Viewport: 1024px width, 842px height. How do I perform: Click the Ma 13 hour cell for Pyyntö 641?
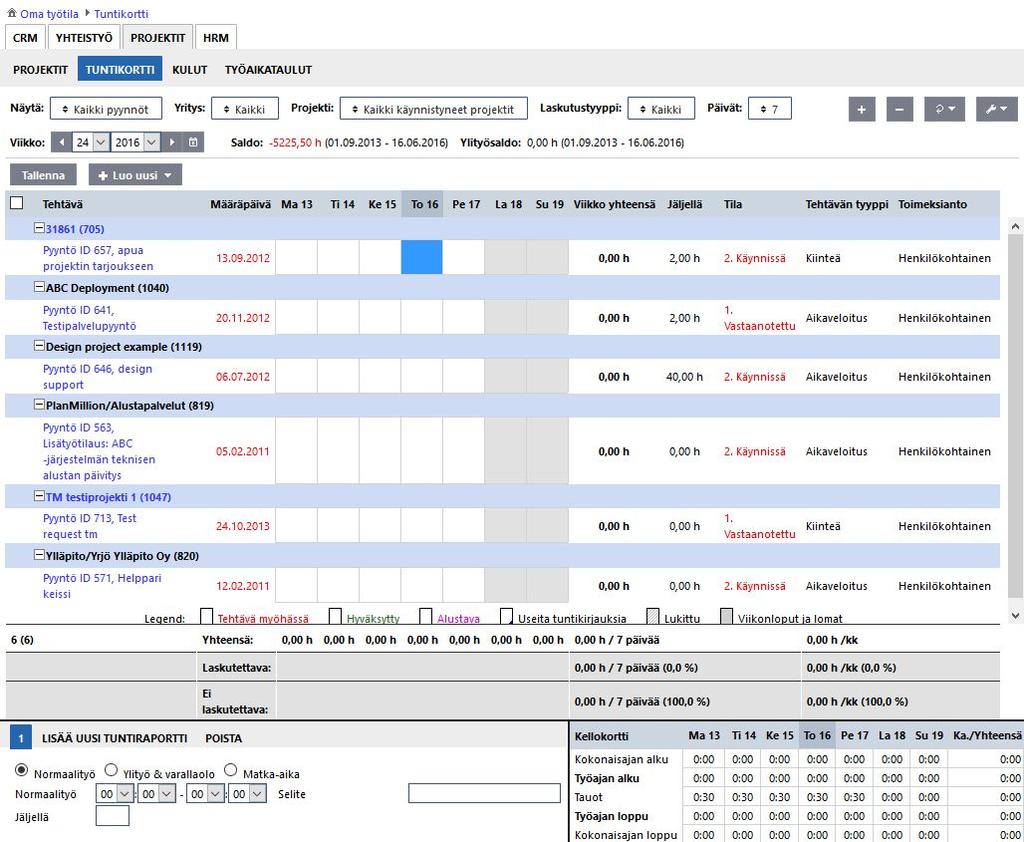click(x=296, y=317)
